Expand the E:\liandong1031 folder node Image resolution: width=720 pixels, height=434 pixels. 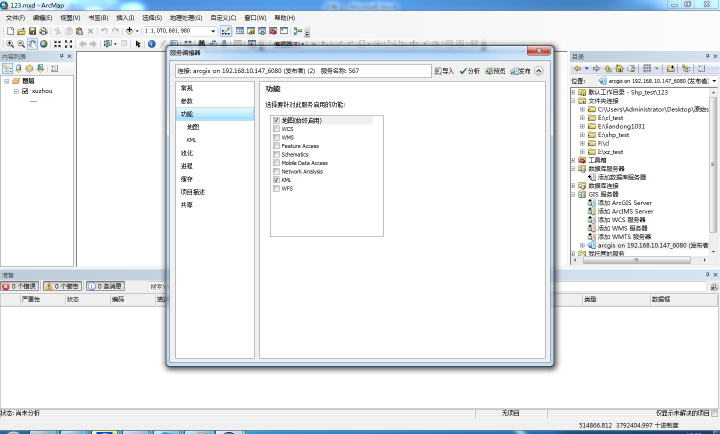[582, 126]
